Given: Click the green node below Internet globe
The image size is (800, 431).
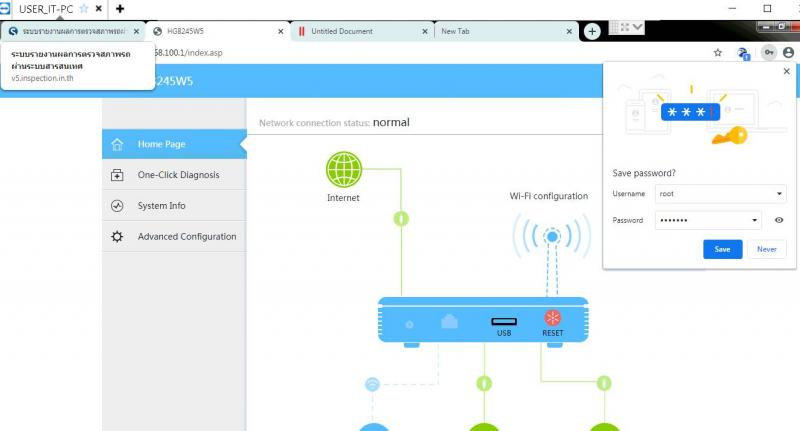Looking at the screenshot, I should (x=401, y=219).
